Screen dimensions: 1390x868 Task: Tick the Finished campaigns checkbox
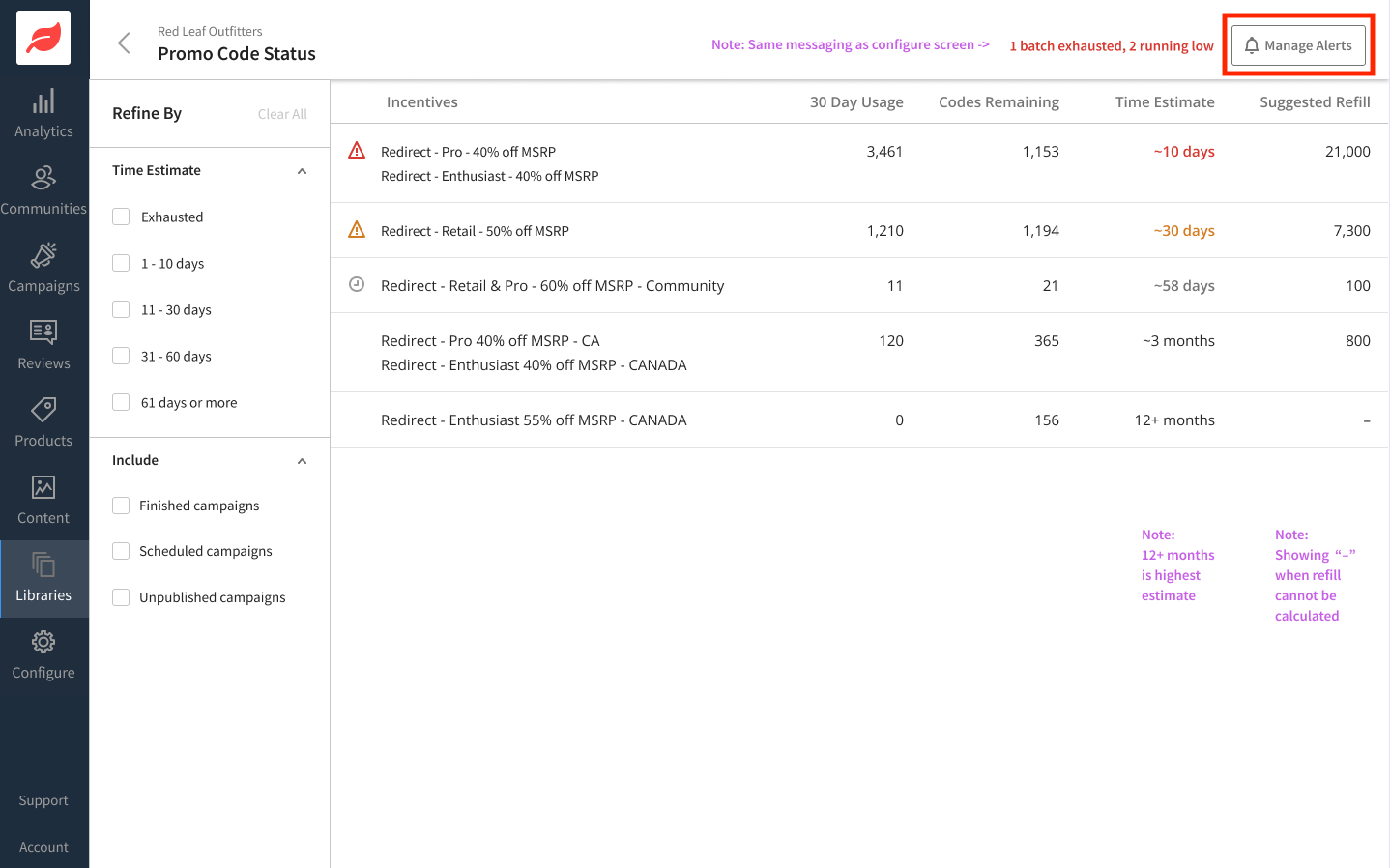pos(121,506)
